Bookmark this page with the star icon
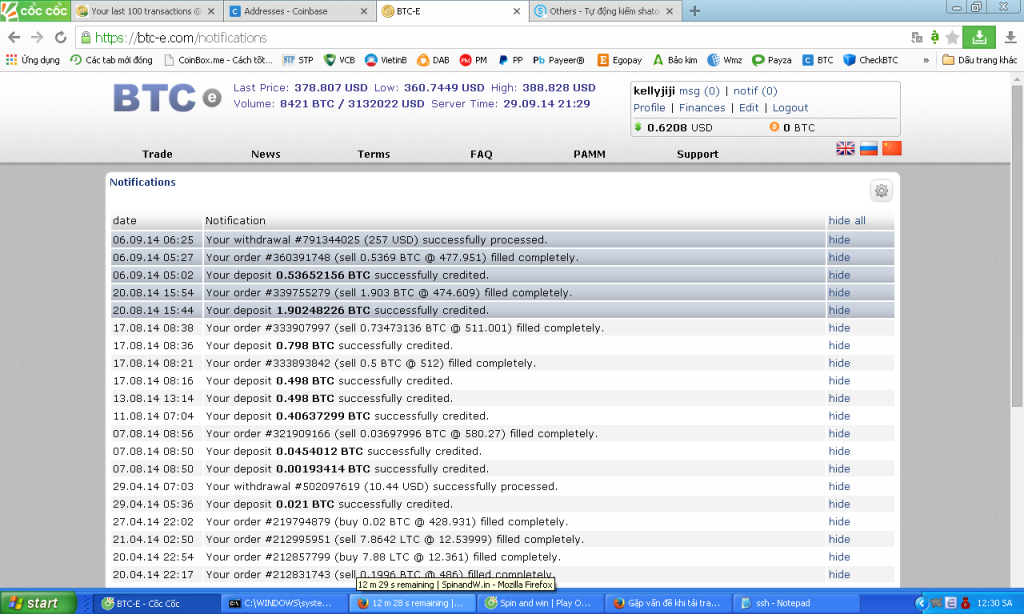1024x614 pixels. click(952, 38)
